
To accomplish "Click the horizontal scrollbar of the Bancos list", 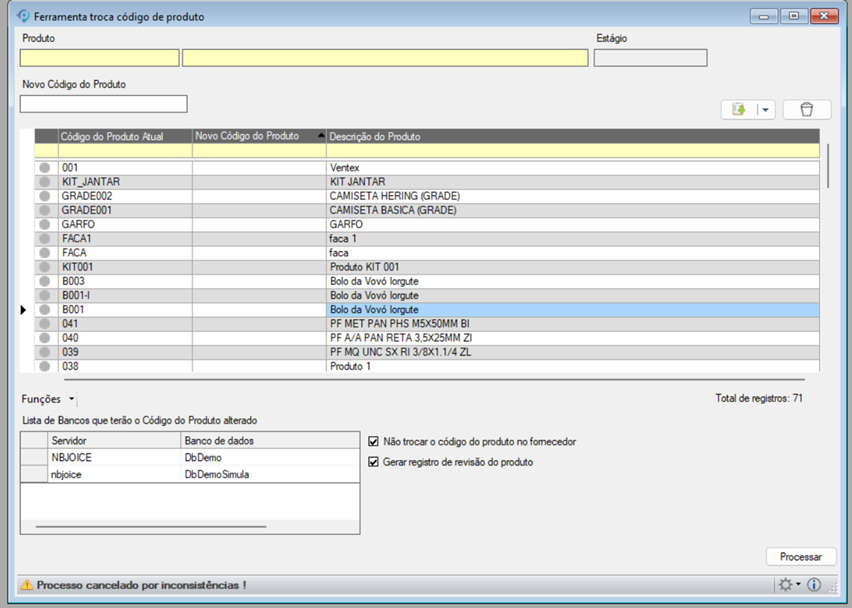I will click(151, 526).
